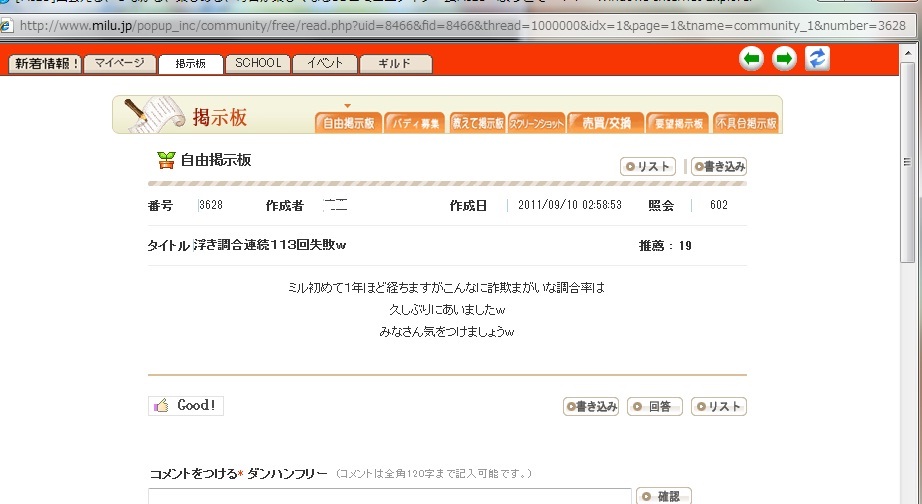922x504 pixels.
Task: Select the イベント tab
Action: tap(325, 64)
